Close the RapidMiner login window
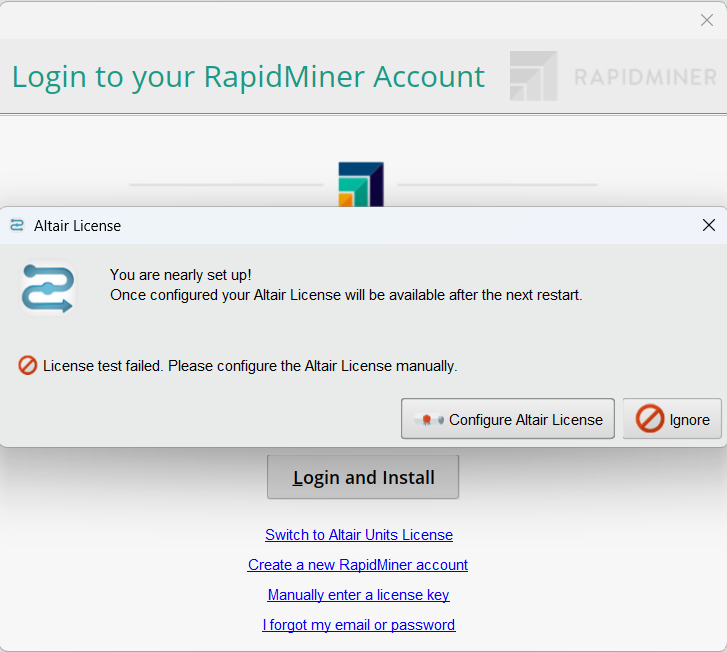 pos(707,20)
